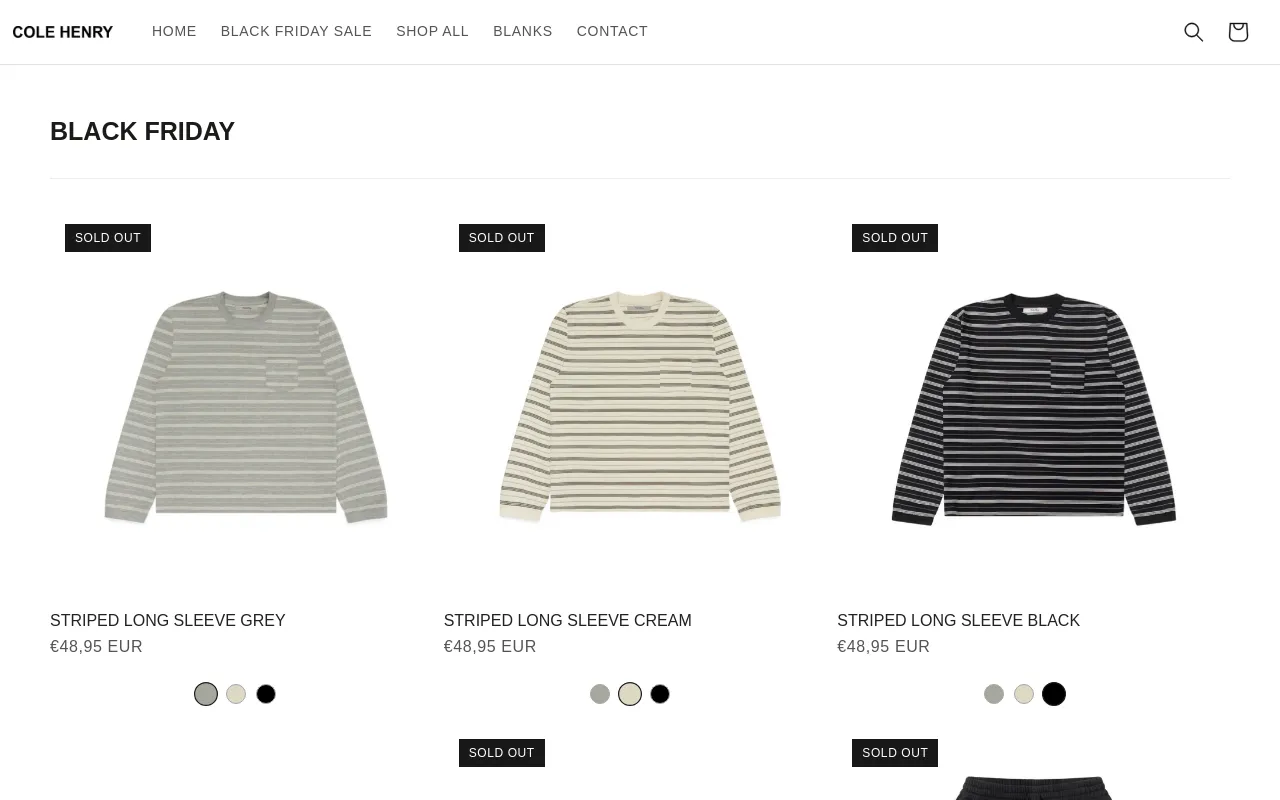
Task: Select grey swatch under Striped Long Sleeve Cream
Action: tap(600, 694)
